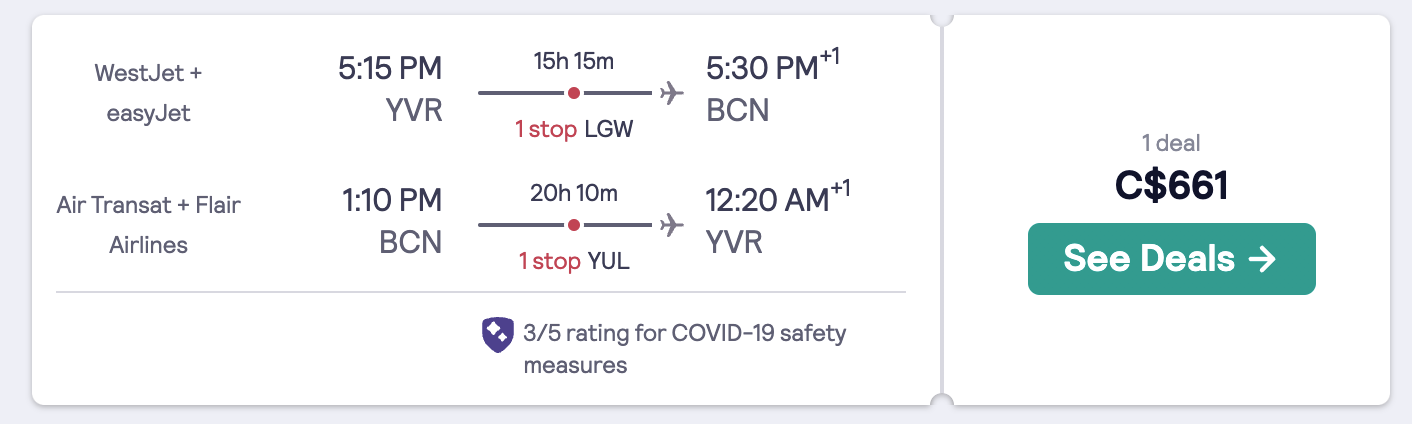The width and height of the screenshot is (1412, 424).
Task: Click the red LGW stopover dot
Action: [x=573, y=93]
